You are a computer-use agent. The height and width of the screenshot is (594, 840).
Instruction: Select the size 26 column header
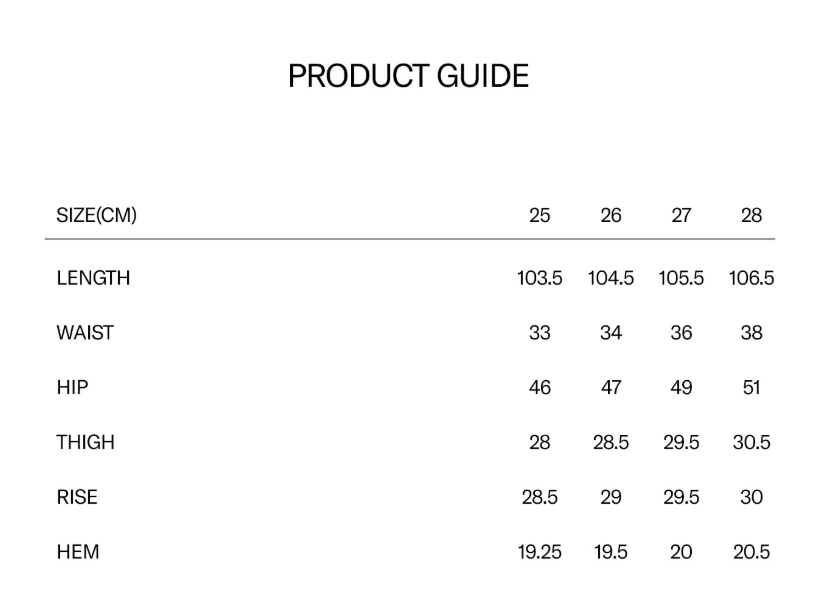611,215
